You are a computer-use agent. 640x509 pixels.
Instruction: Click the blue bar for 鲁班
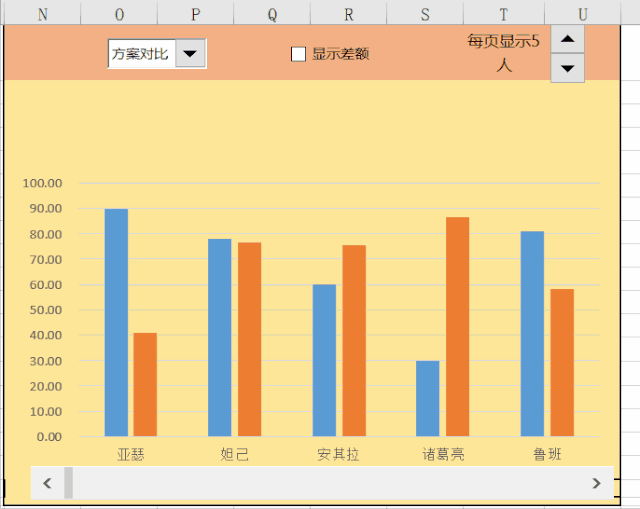point(532,334)
